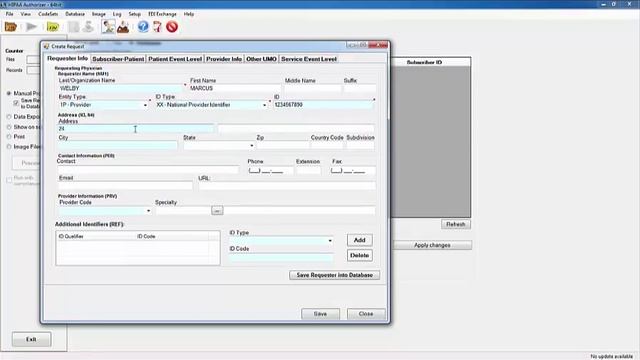640x360 pixels.
Task: Open the CodeSets menu
Action: [x=48, y=14]
